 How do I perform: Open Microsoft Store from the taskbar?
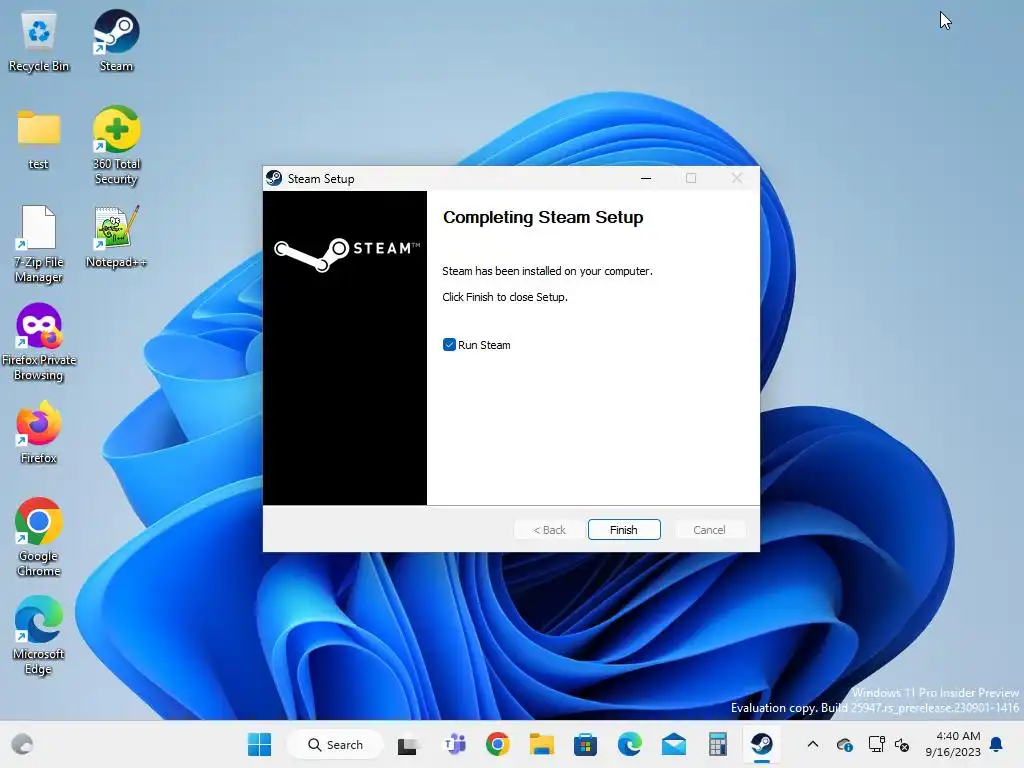point(585,744)
